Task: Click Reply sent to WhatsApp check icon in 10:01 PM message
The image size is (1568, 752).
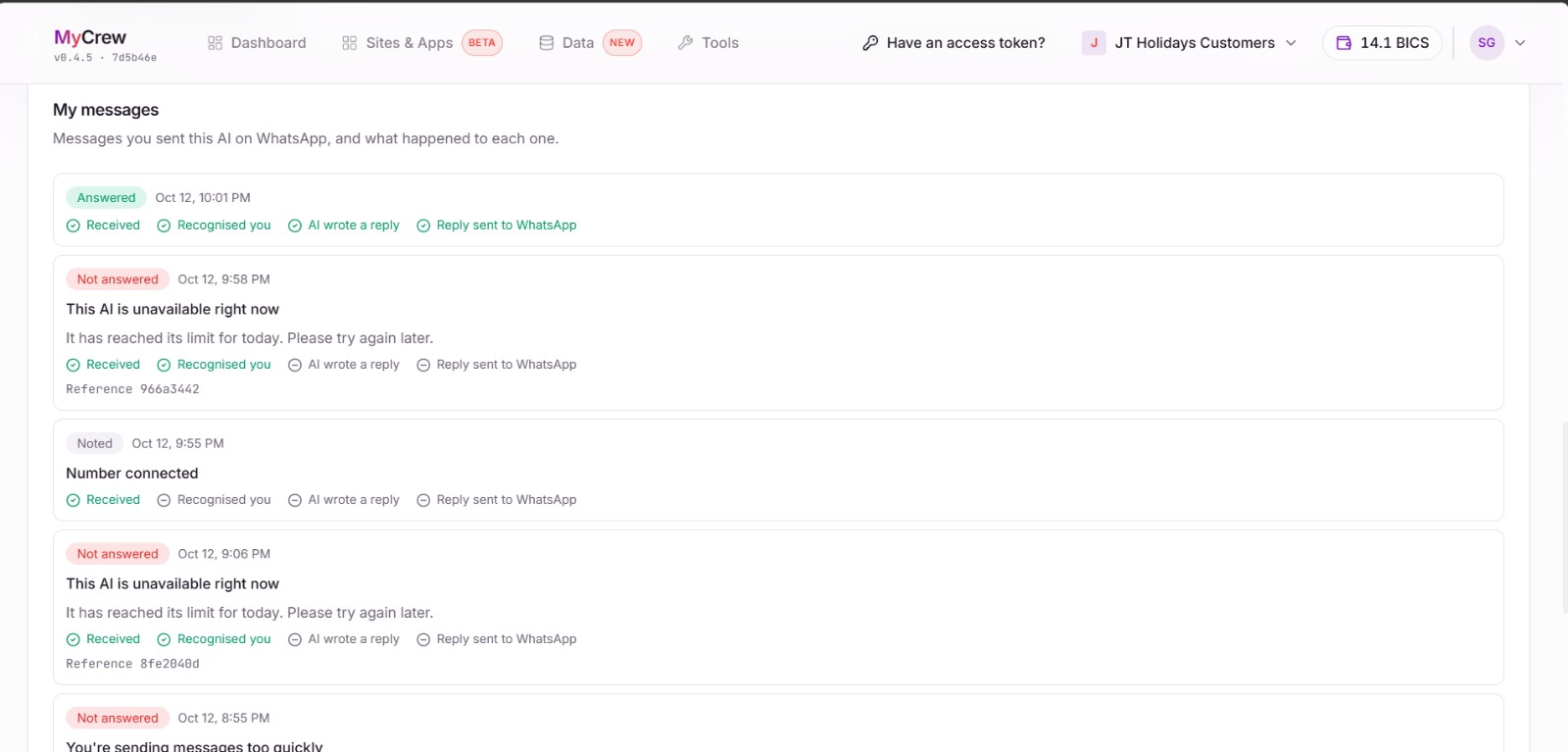Action: click(423, 226)
